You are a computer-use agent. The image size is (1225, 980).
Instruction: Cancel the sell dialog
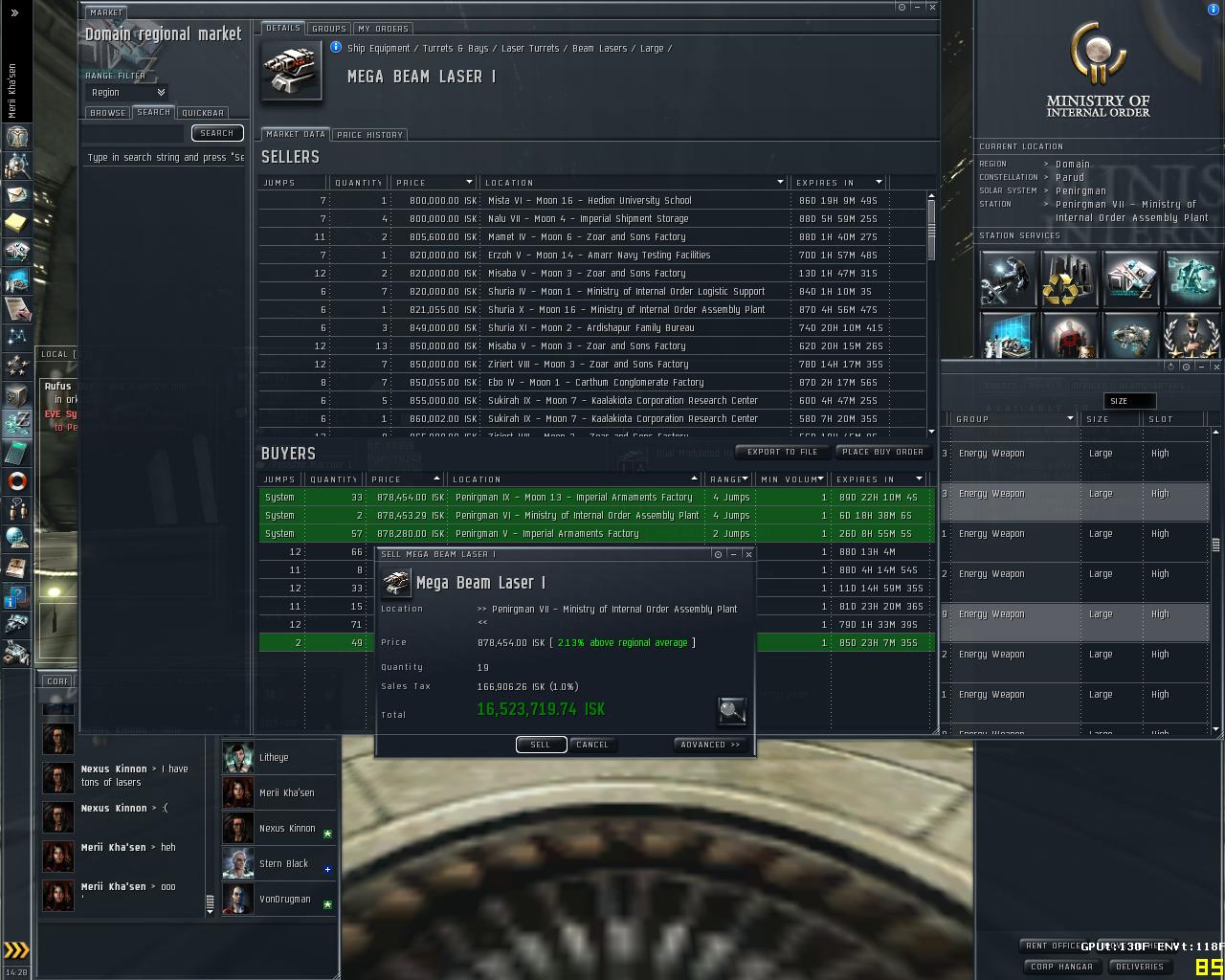592,745
